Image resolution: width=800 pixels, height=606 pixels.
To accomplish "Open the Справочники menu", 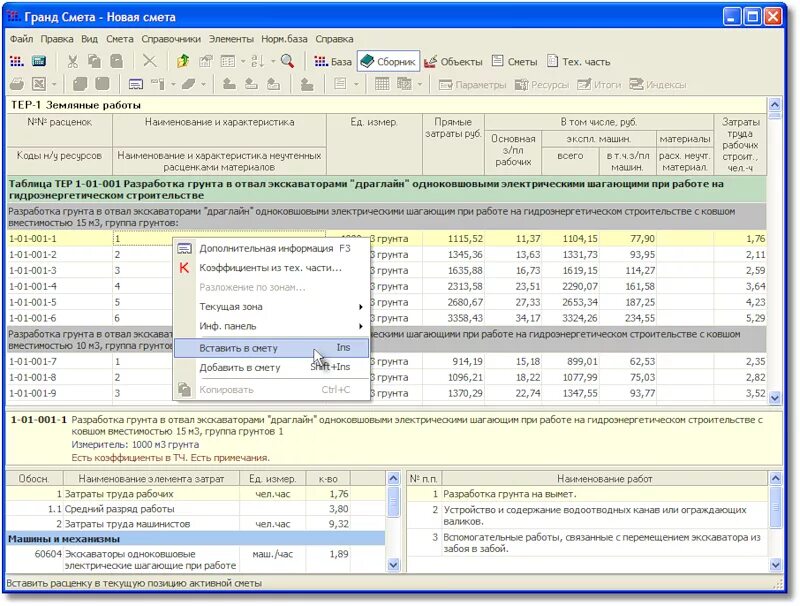I will pos(171,39).
